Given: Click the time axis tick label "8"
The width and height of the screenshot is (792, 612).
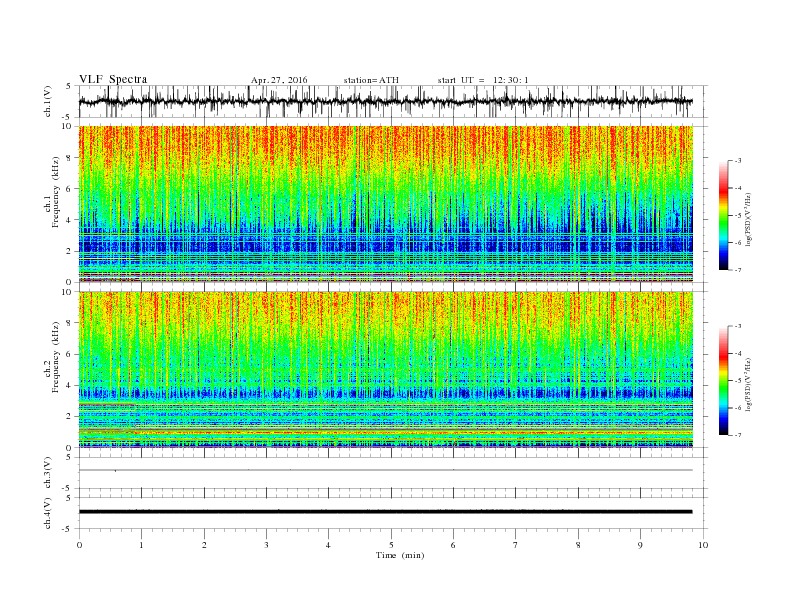Looking at the screenshot, I should tap(578, 545).
